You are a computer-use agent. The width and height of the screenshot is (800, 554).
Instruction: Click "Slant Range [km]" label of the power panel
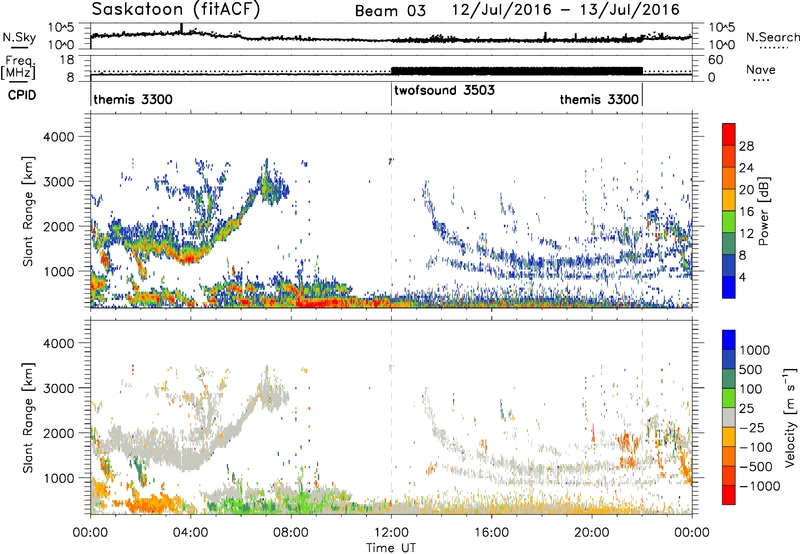(x=28, y=211)
